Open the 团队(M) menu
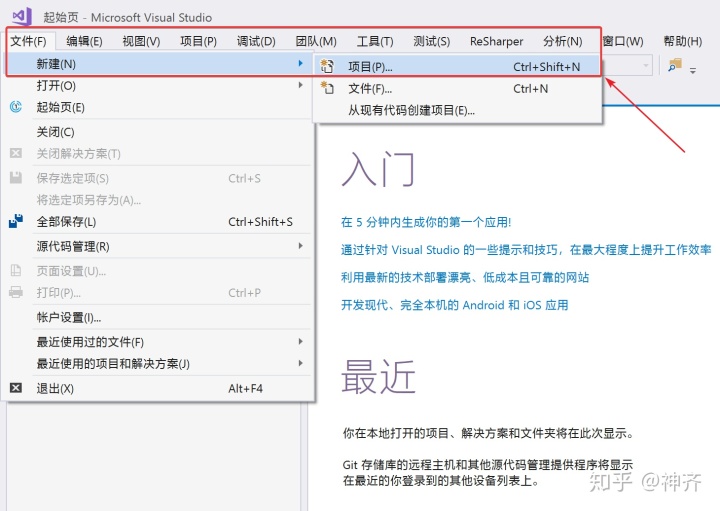The height and width of the screenshot is (511, 720). [316, 41]
